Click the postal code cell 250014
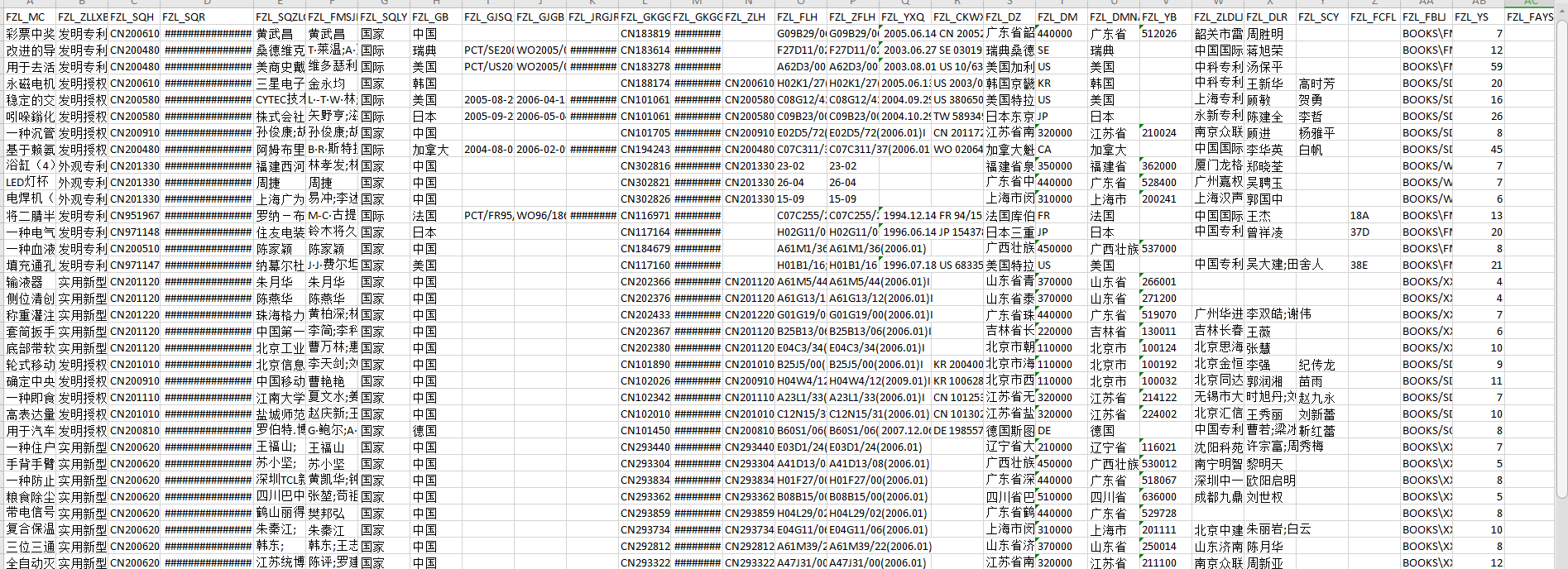1568x569 pixels. (1166, 546)
